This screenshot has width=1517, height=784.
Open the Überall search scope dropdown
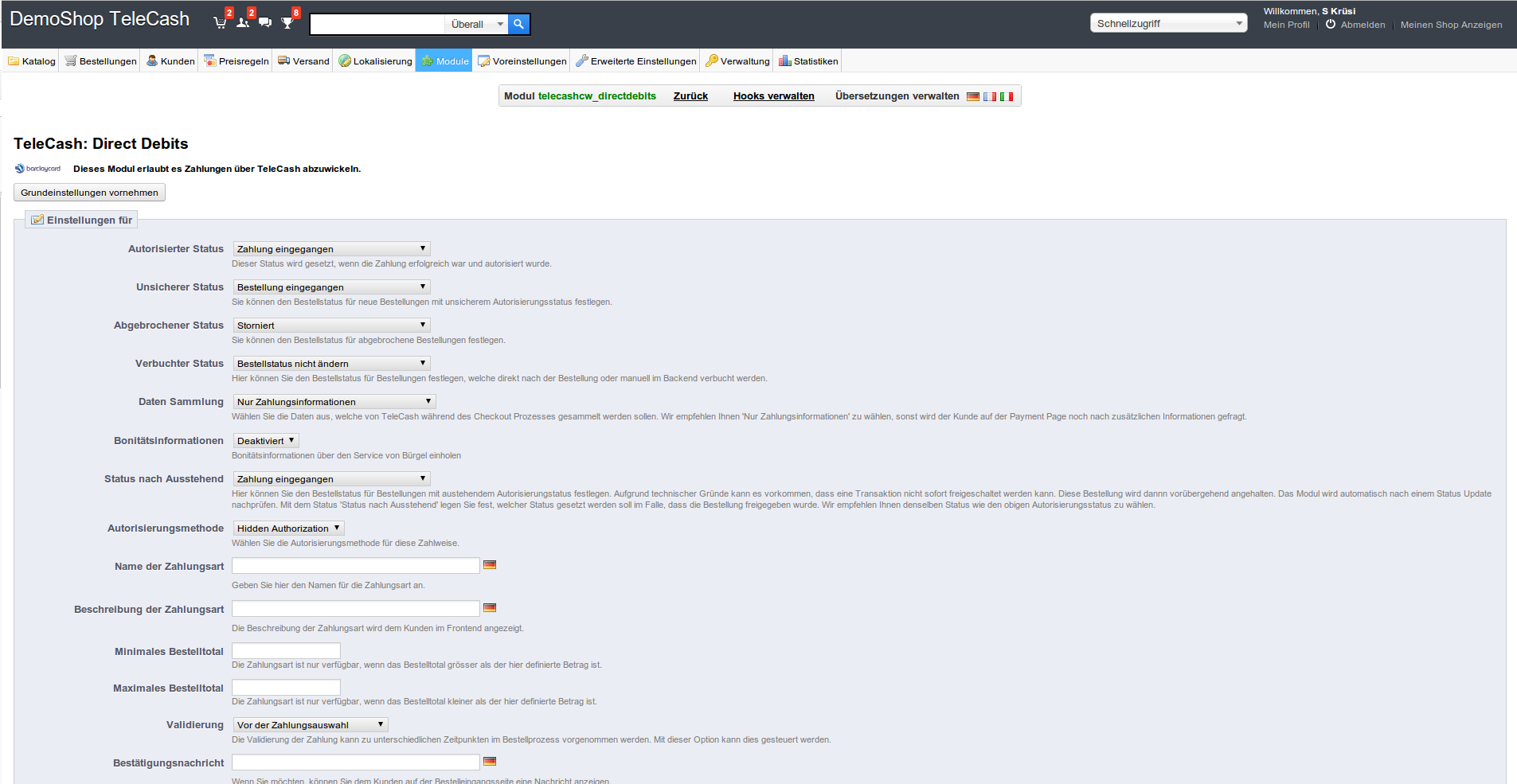coord(476,25)
